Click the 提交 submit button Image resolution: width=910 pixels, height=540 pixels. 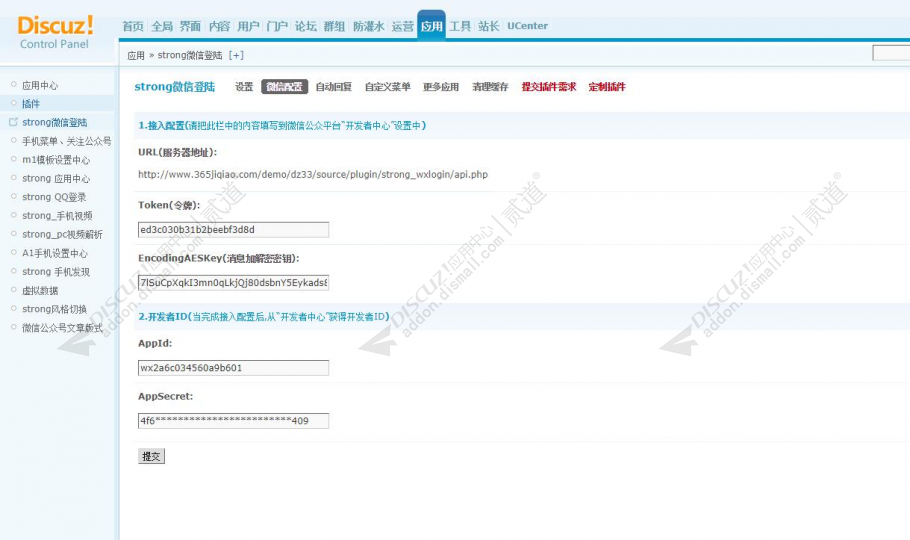(x=151, y=456)
